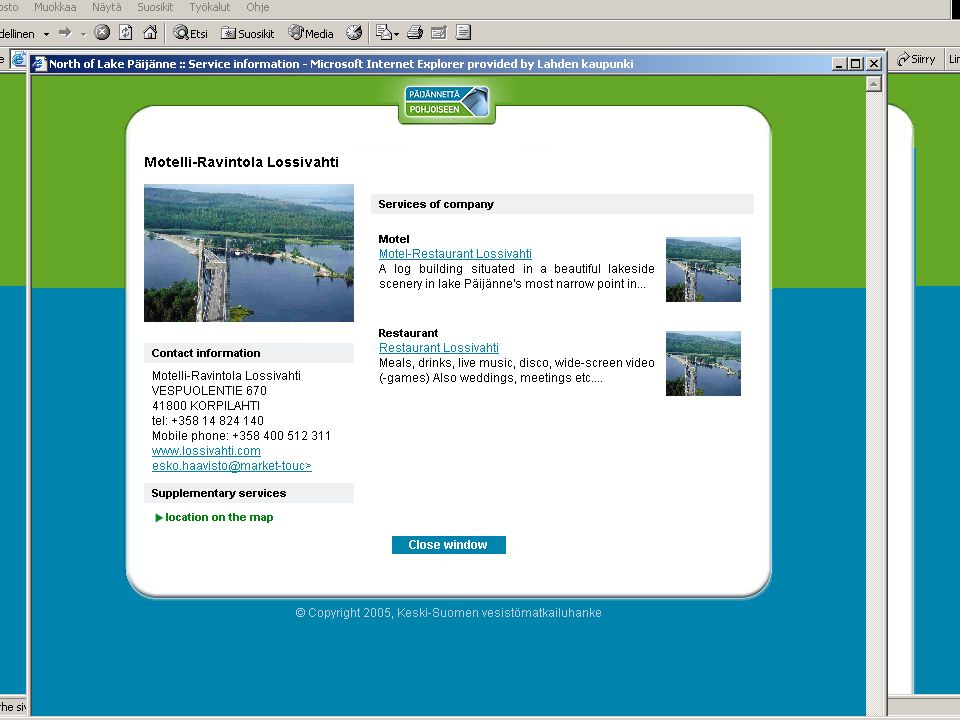Click the Contact information heading
The height and width of the screenshot is (720, 960).
click(206, 353)
